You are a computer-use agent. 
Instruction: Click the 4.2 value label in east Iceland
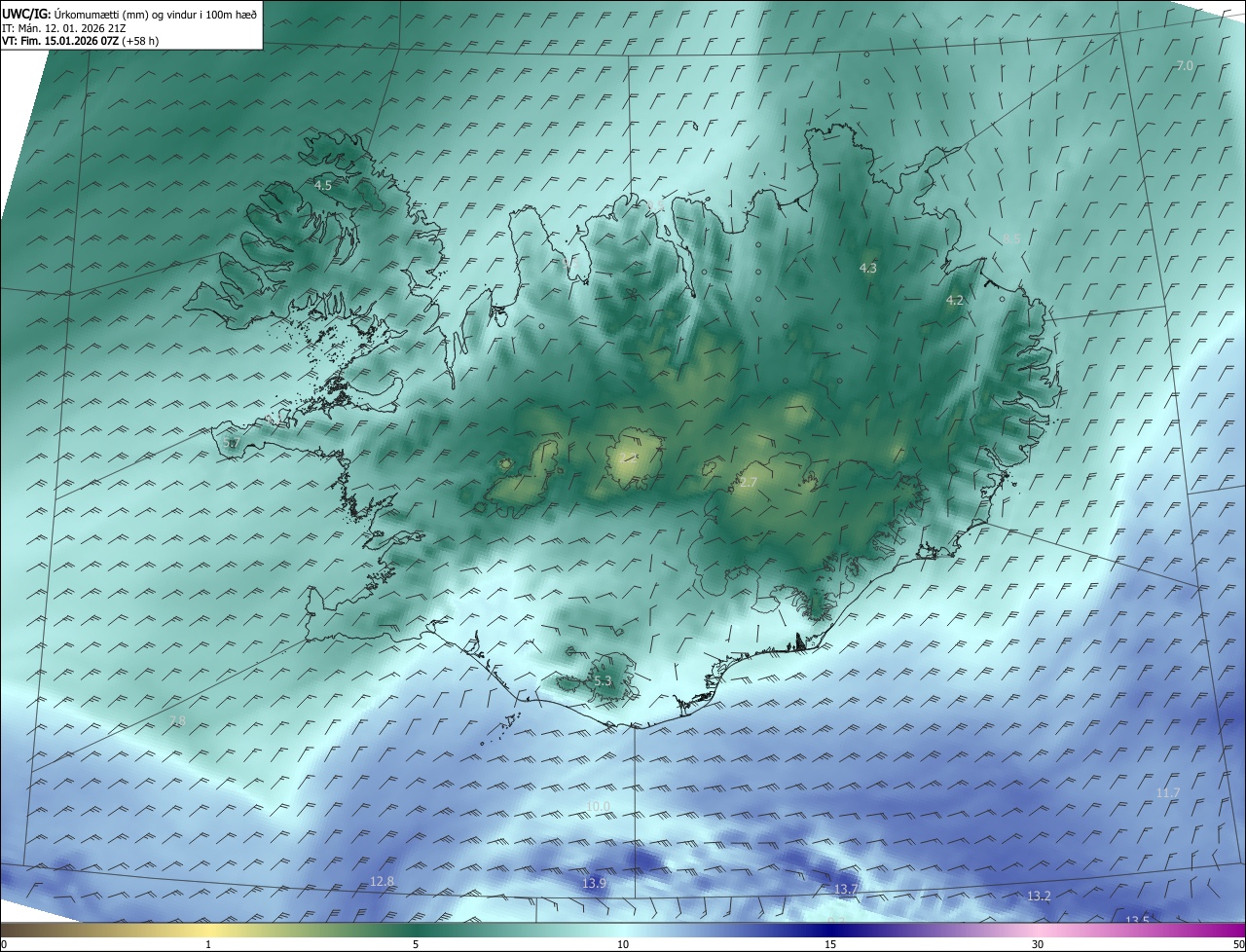click(955, 301)
